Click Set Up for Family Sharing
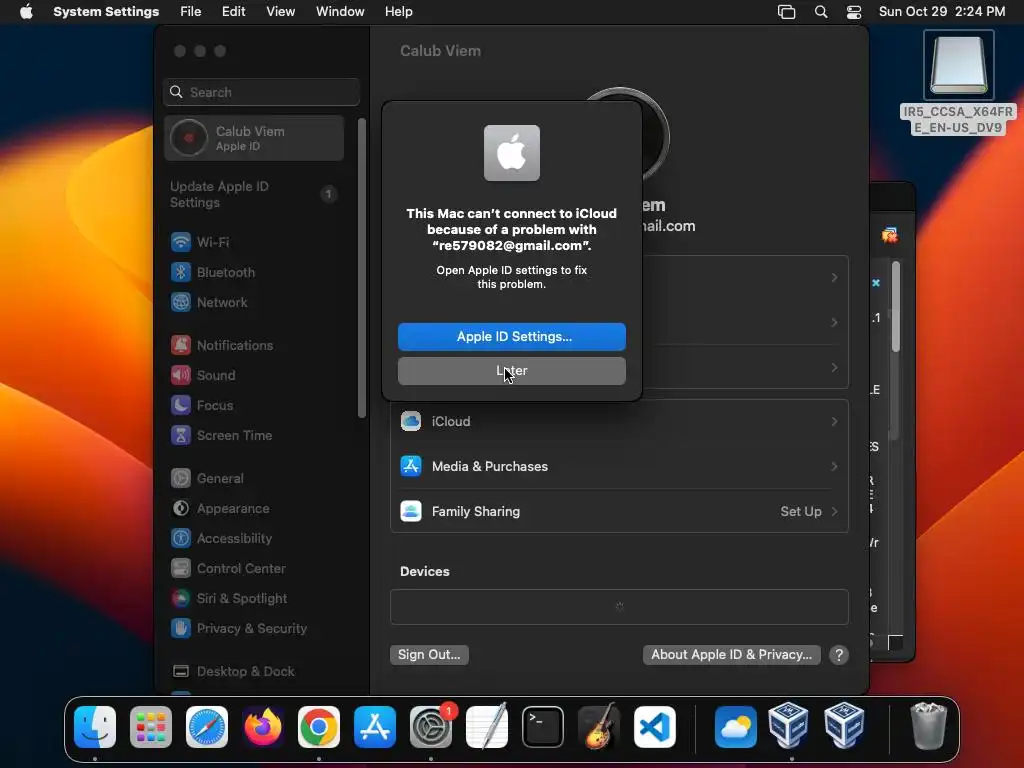This screenshot has width=1024, height=768. pos(801,512)
